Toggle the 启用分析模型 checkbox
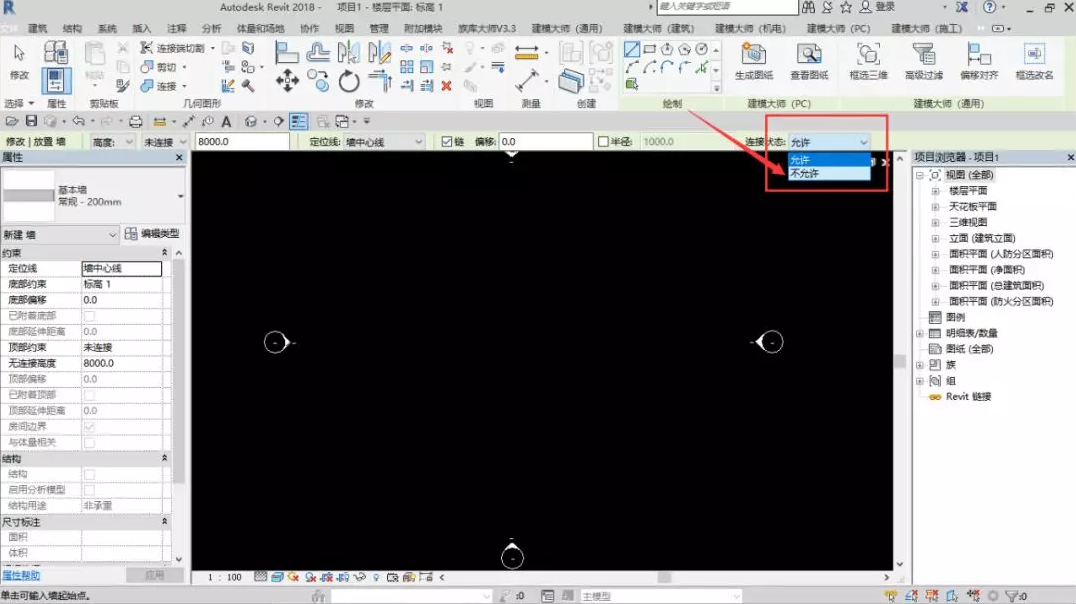Screen dimensions: 1076x604 pos(89,489)
